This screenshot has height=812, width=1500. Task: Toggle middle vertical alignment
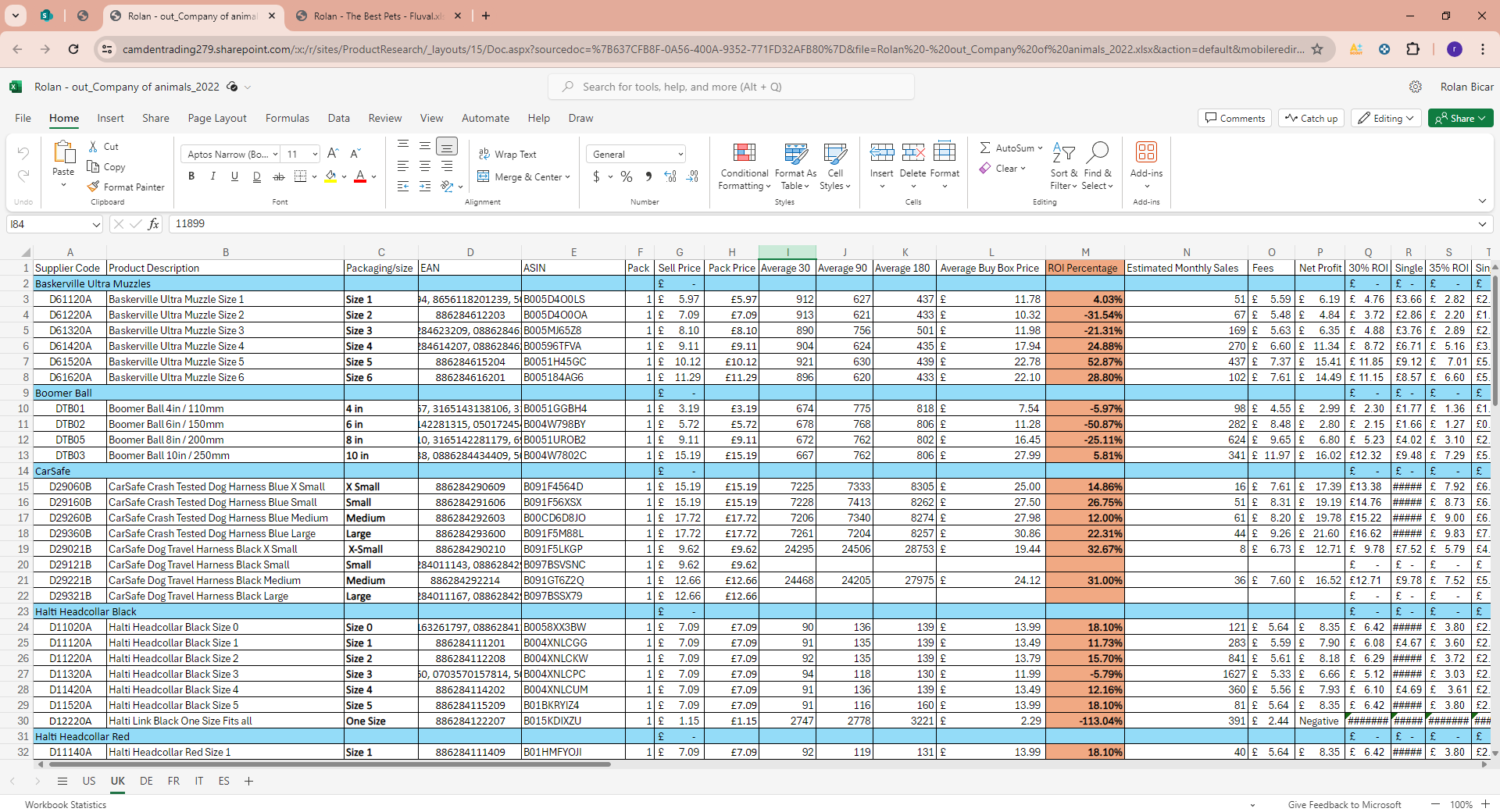pos(425,146)
